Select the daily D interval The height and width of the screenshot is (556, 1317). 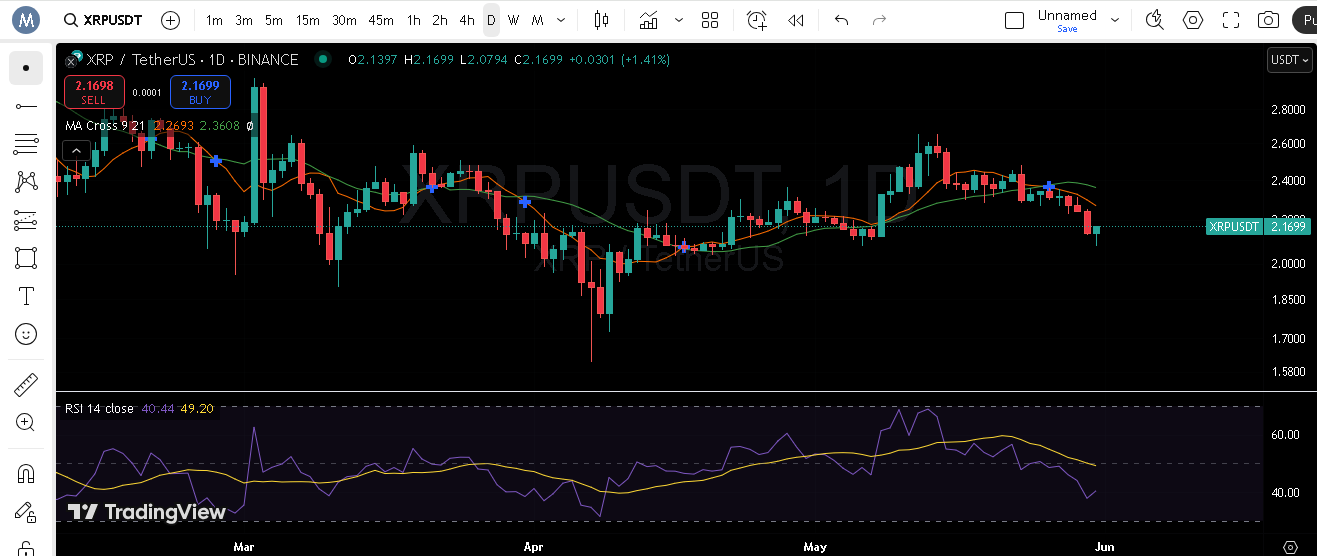[x=491, y=20]
